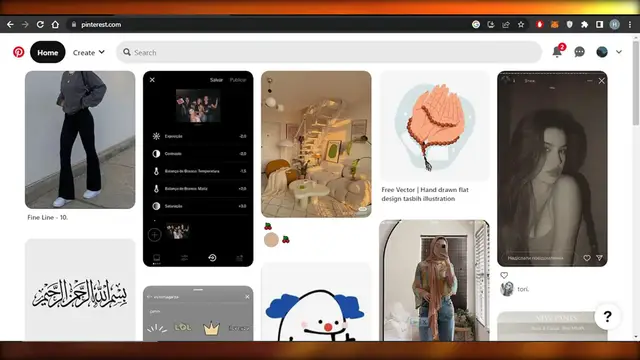The width and height of the screenshot is (640, 360).
Task: Click the Search input field
Action: [x=329, y=52]
